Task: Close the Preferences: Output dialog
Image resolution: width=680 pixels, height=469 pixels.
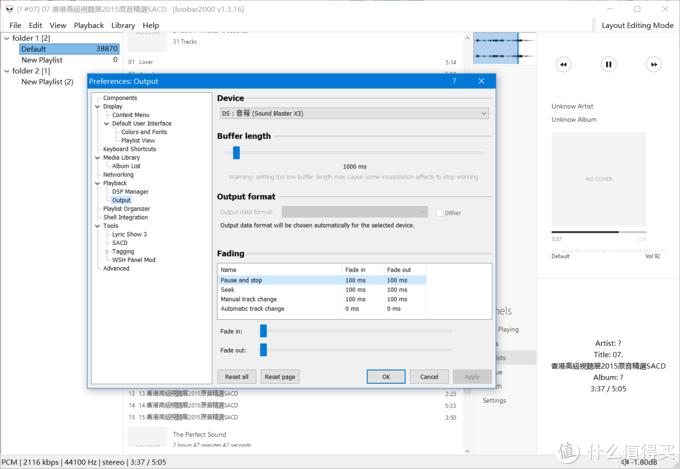Action: pos(481,81)
